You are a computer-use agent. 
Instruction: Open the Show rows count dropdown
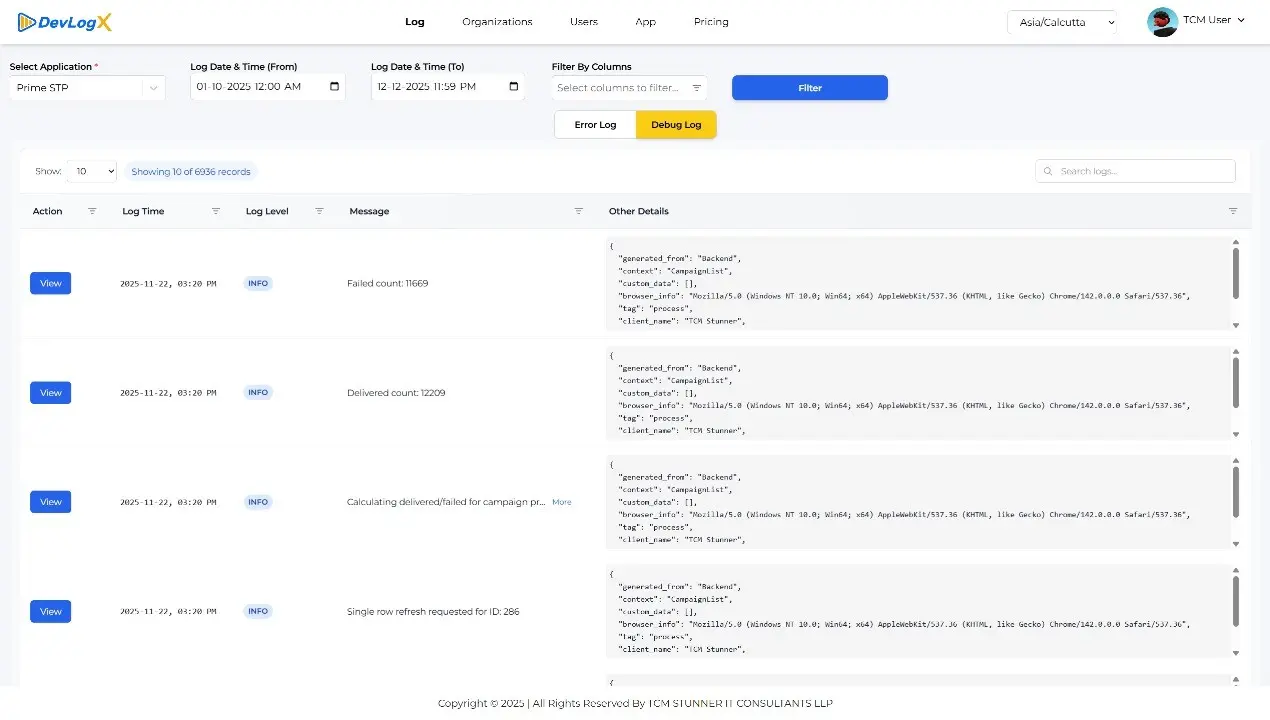pyautogui.click(x=92, y=172)
